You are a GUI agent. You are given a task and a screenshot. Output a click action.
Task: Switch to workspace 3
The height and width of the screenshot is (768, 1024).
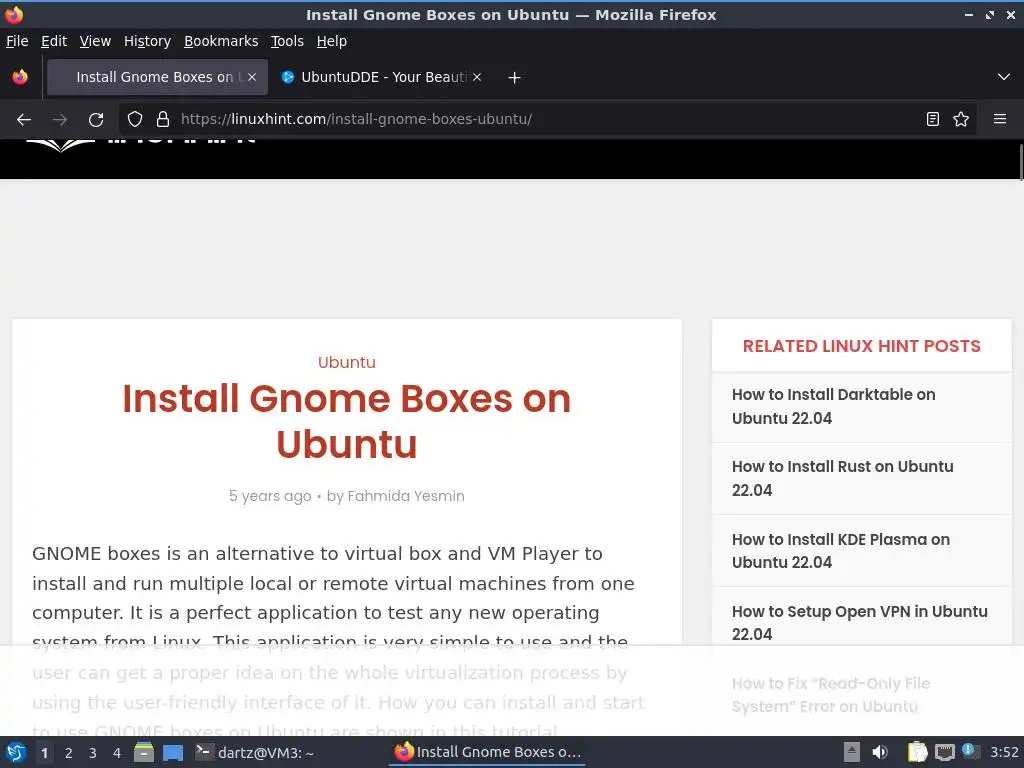[93, 753]
